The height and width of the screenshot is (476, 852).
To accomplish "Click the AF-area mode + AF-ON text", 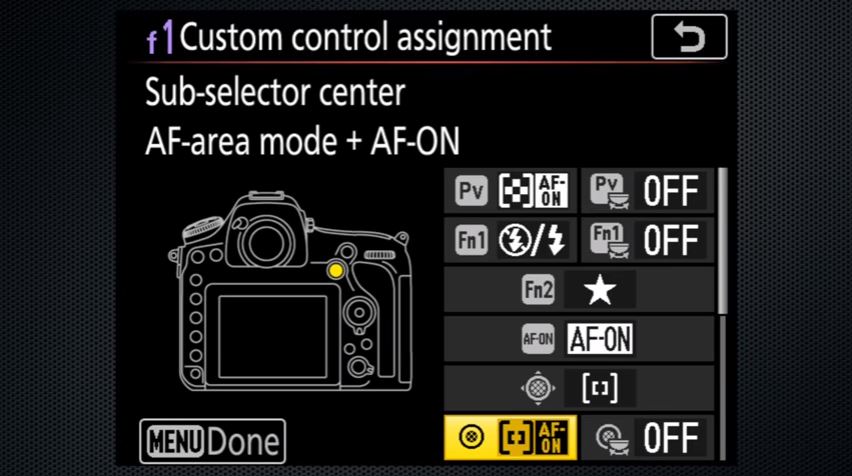I will click(302, 141).
